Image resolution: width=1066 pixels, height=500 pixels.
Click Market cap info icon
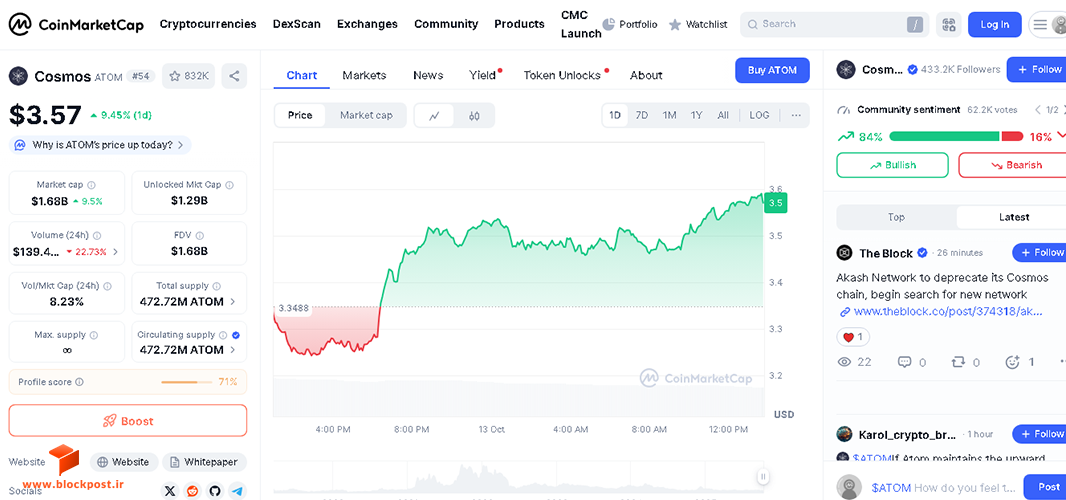pyautogui.click(x=92, y=185)
